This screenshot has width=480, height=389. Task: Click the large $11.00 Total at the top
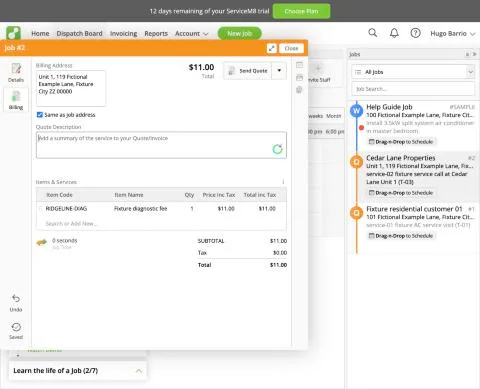(201, 67)
